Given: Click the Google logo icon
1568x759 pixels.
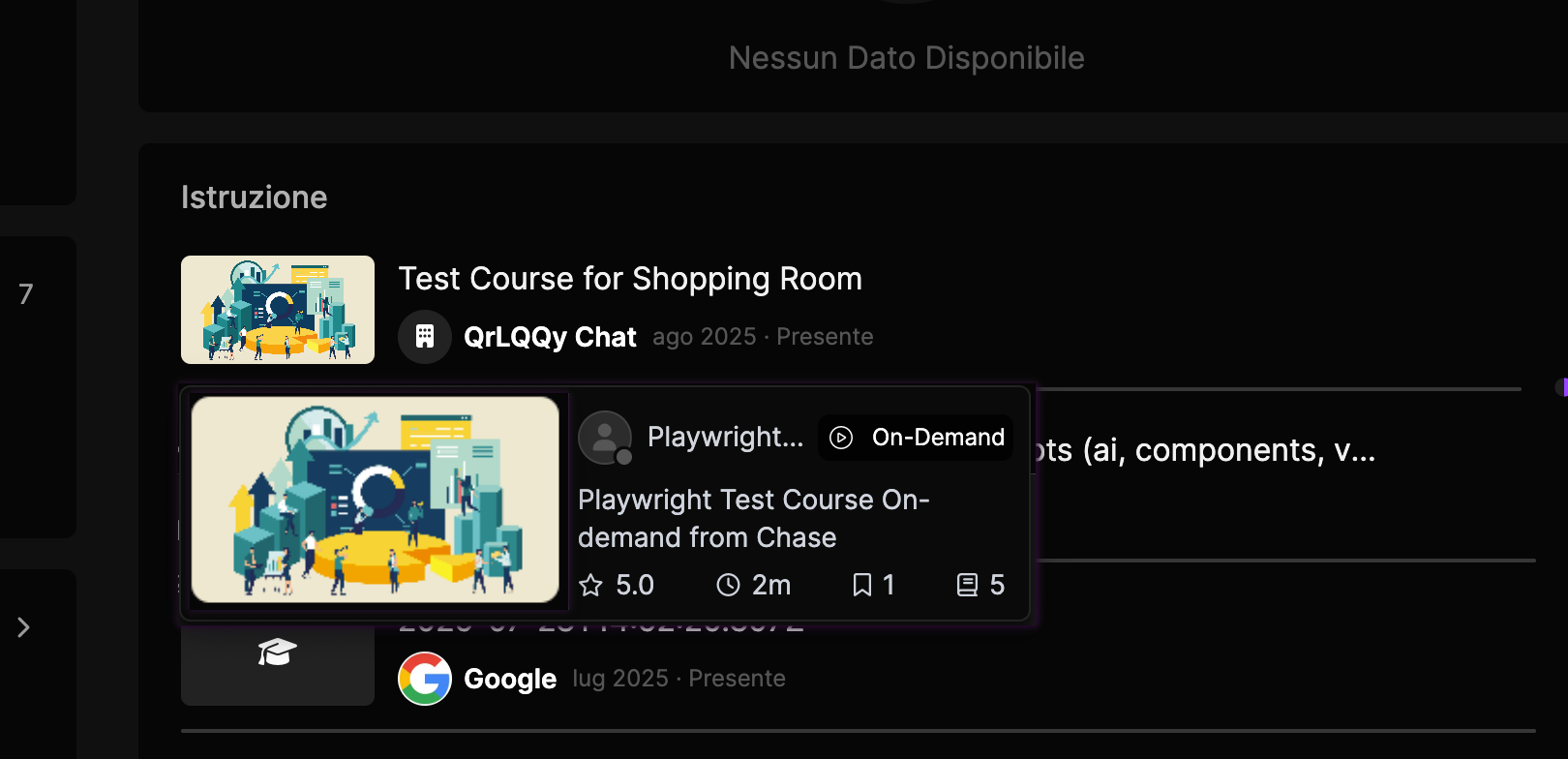Looking at the screenshot, I should click(x=425, y=679).
